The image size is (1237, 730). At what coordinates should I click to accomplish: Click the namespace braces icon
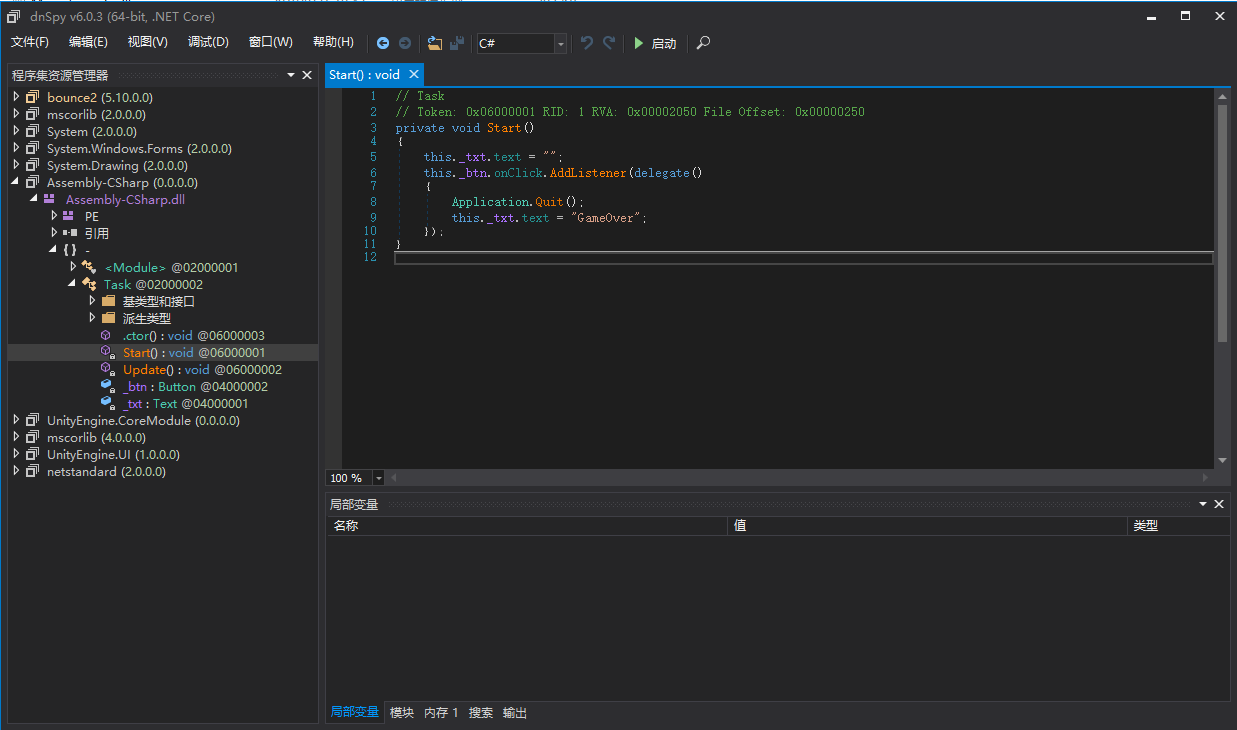click(x=69, y=250)
